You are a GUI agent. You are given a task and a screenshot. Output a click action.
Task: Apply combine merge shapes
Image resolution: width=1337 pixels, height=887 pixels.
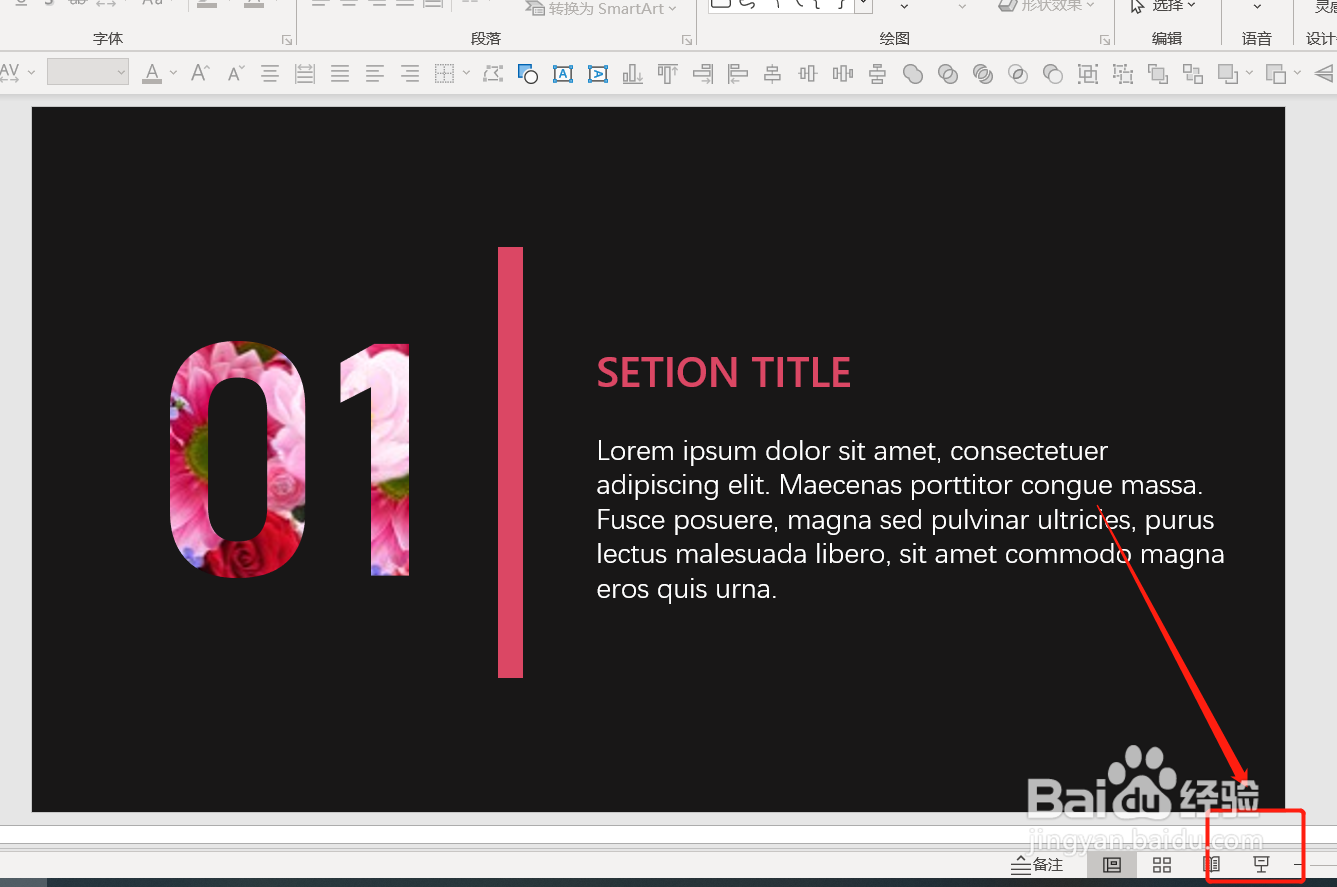pos(948,73)
